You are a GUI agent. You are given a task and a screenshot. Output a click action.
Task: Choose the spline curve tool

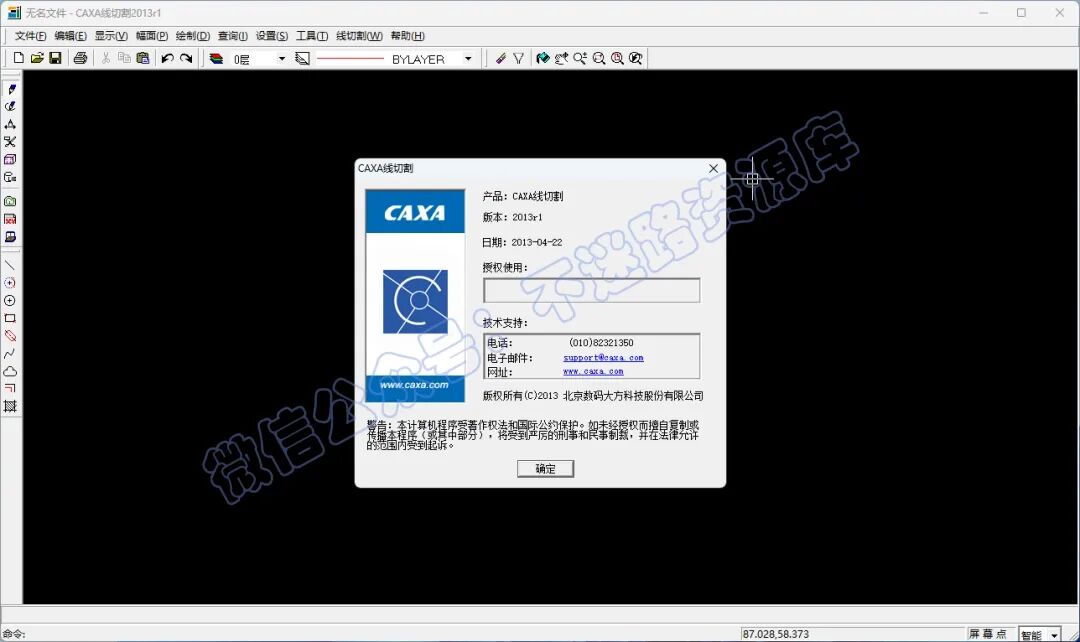pyautogui.click(x=10, y=354)
